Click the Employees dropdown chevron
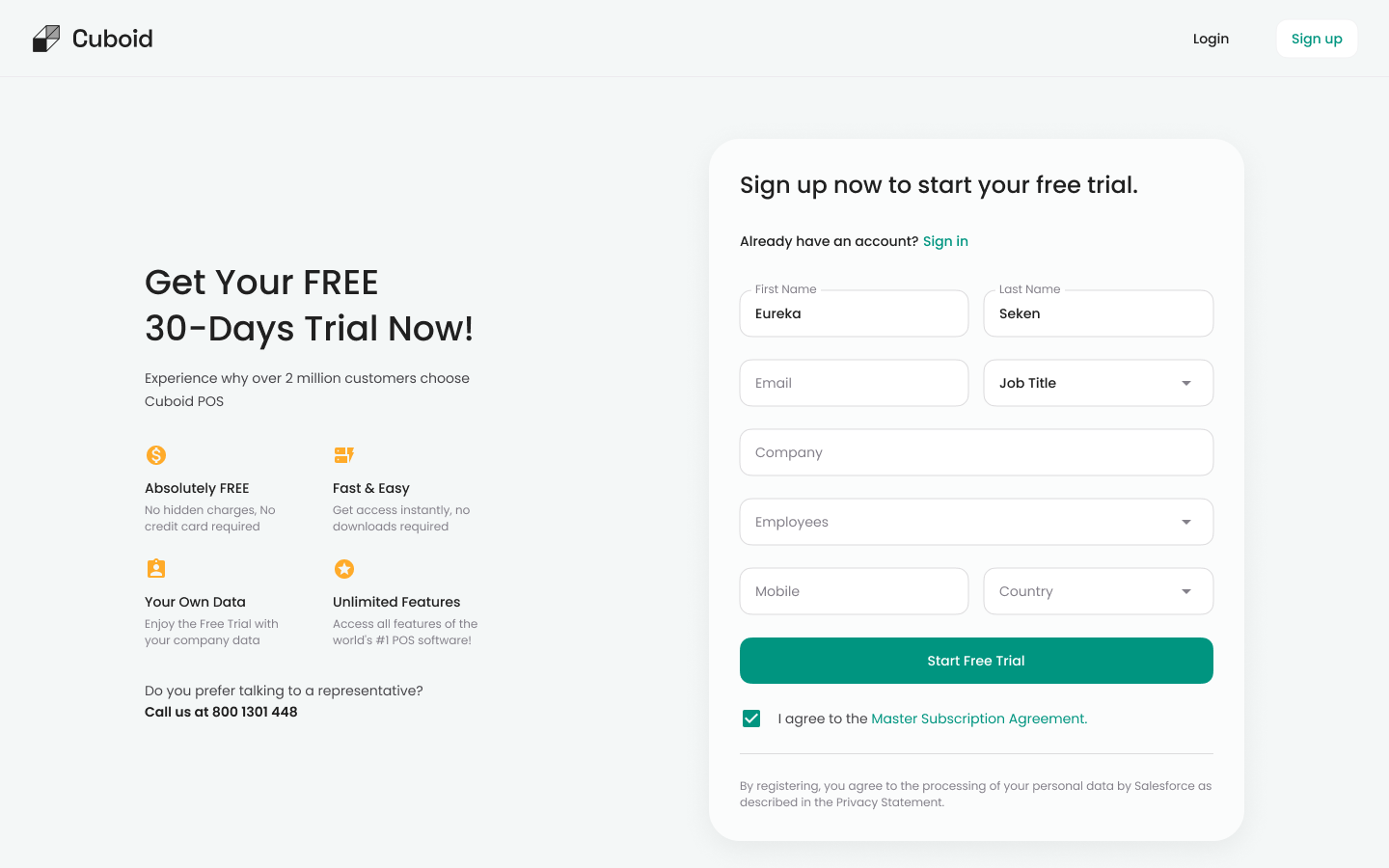Viewport: 1389px width, 868px height. [x=1185, y=522]
